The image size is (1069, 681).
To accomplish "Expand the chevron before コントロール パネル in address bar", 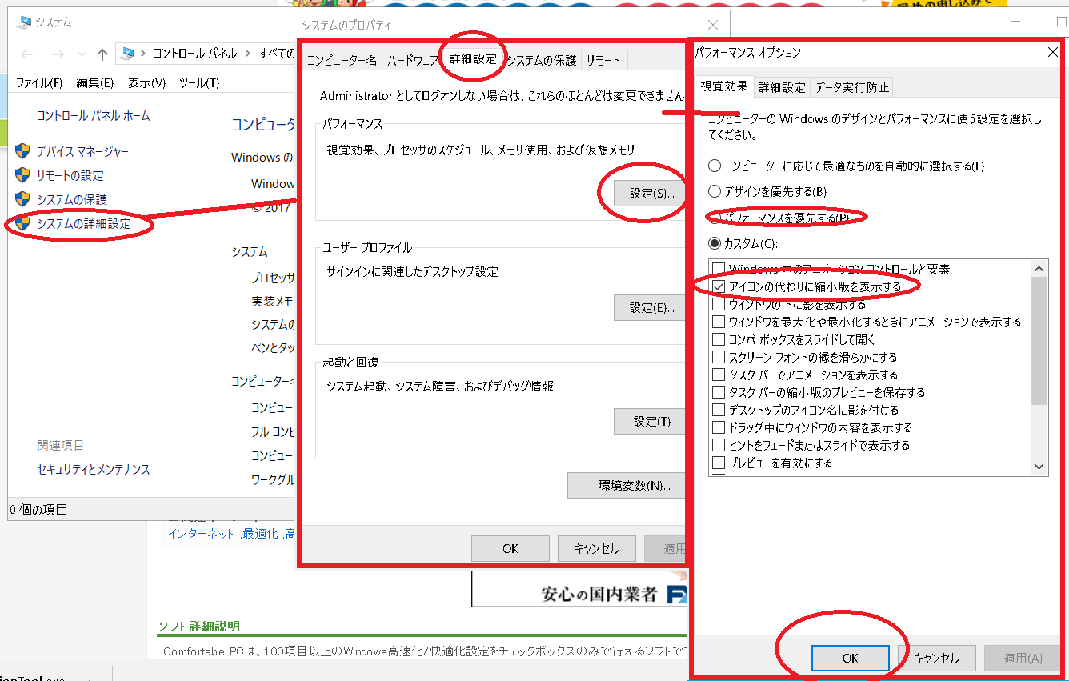I will 143,53.
